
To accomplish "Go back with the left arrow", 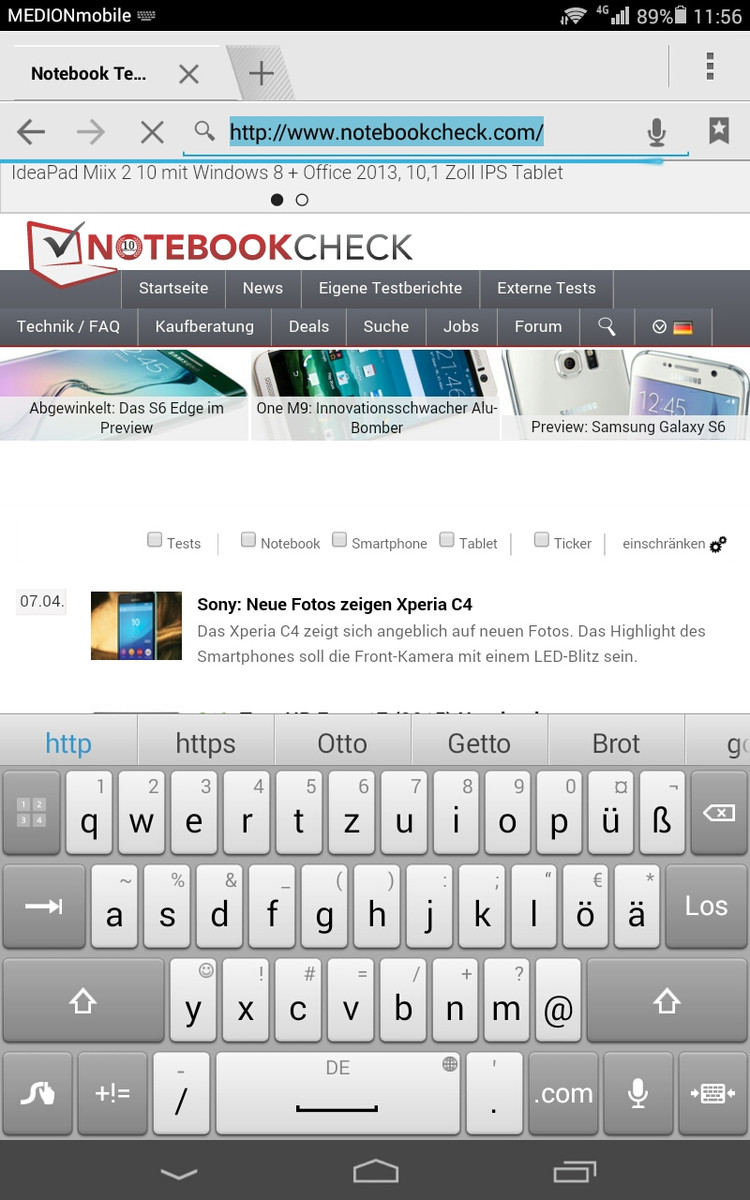I will click(x=31, y=131).
